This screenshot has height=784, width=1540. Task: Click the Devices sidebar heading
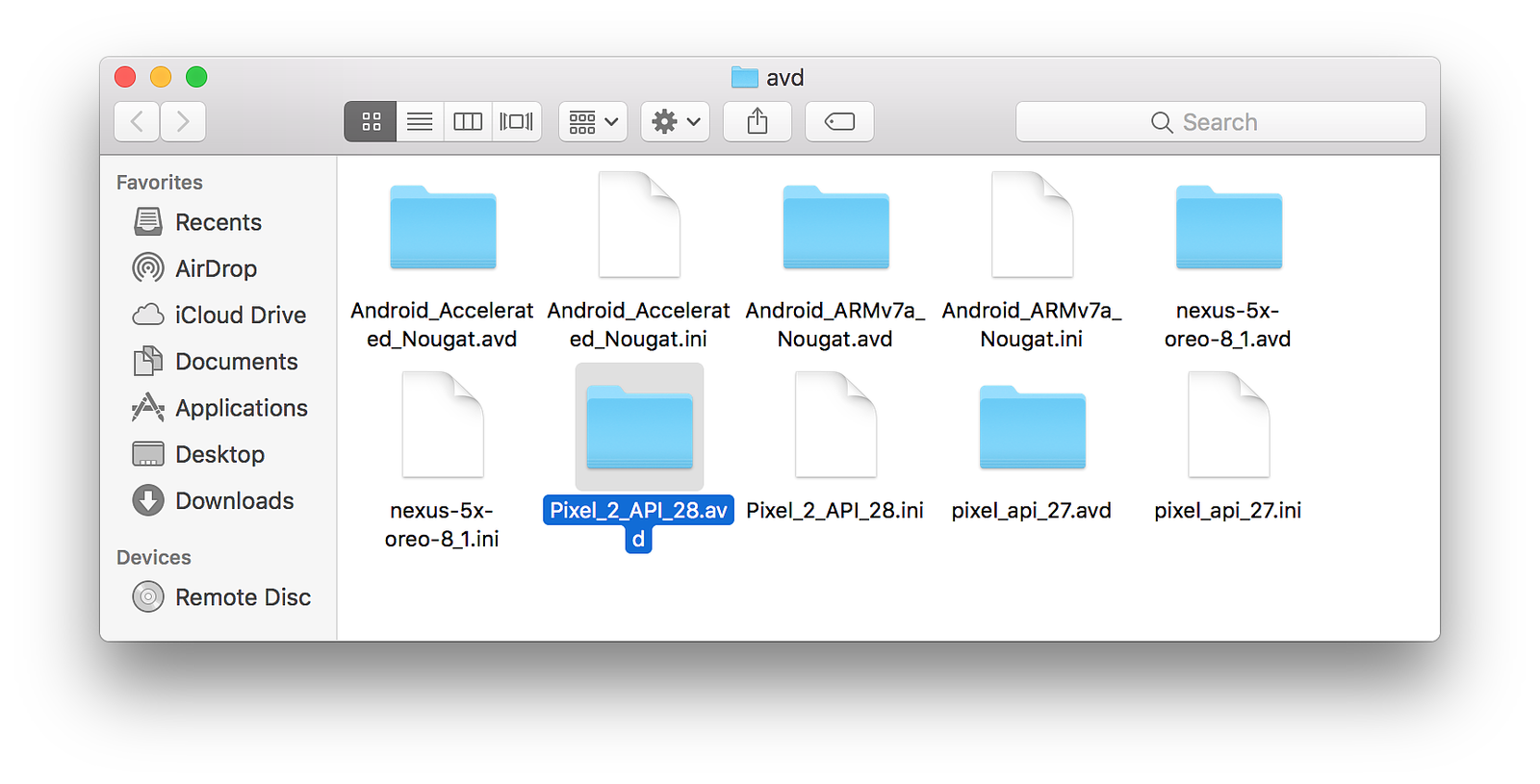154,557
